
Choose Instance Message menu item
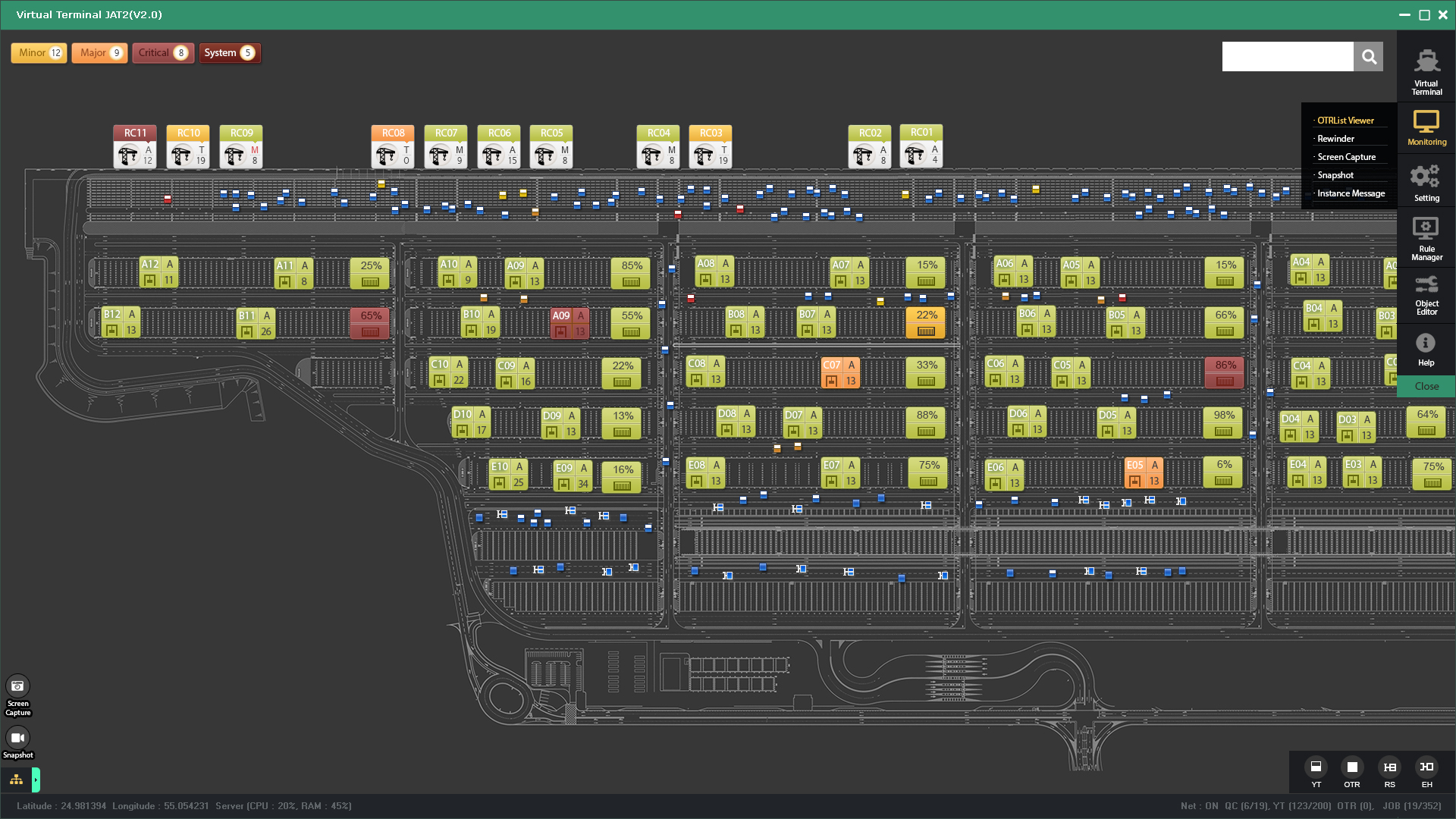pyautogui.click(x=1351, y=193)
